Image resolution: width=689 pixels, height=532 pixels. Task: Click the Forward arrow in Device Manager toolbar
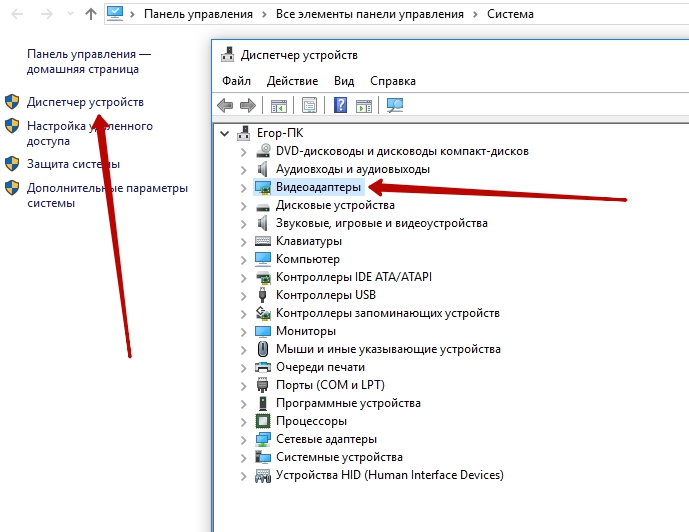click(248, 105)
